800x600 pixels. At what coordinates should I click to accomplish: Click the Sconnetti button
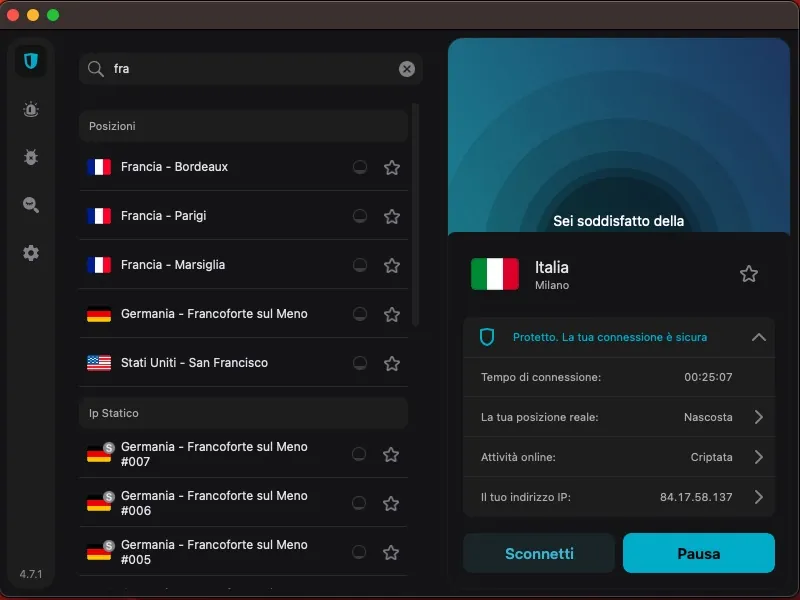point(538,553)
